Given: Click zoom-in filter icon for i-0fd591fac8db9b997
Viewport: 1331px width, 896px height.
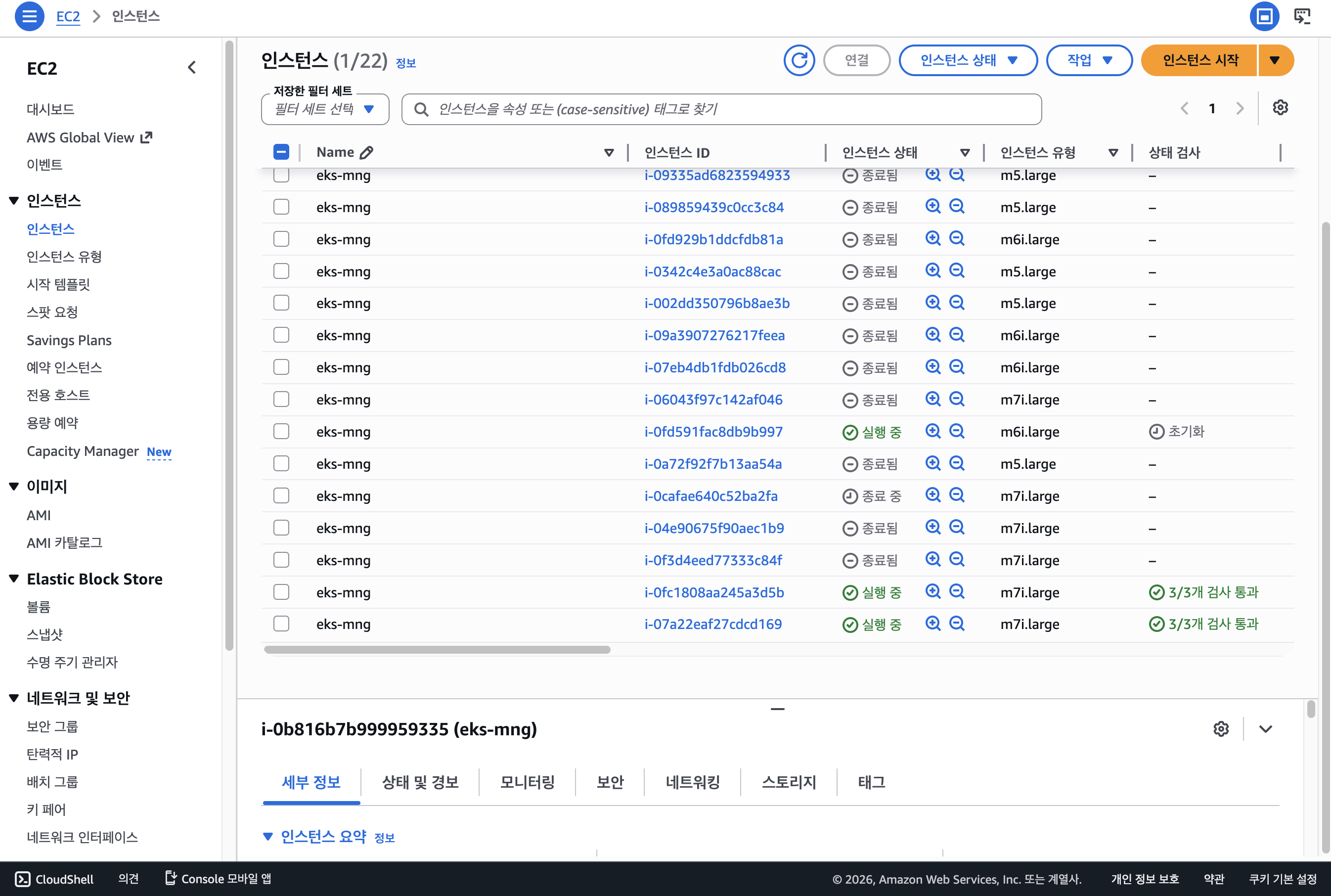Looking at the screenshot, I should (x=933, y=431).
